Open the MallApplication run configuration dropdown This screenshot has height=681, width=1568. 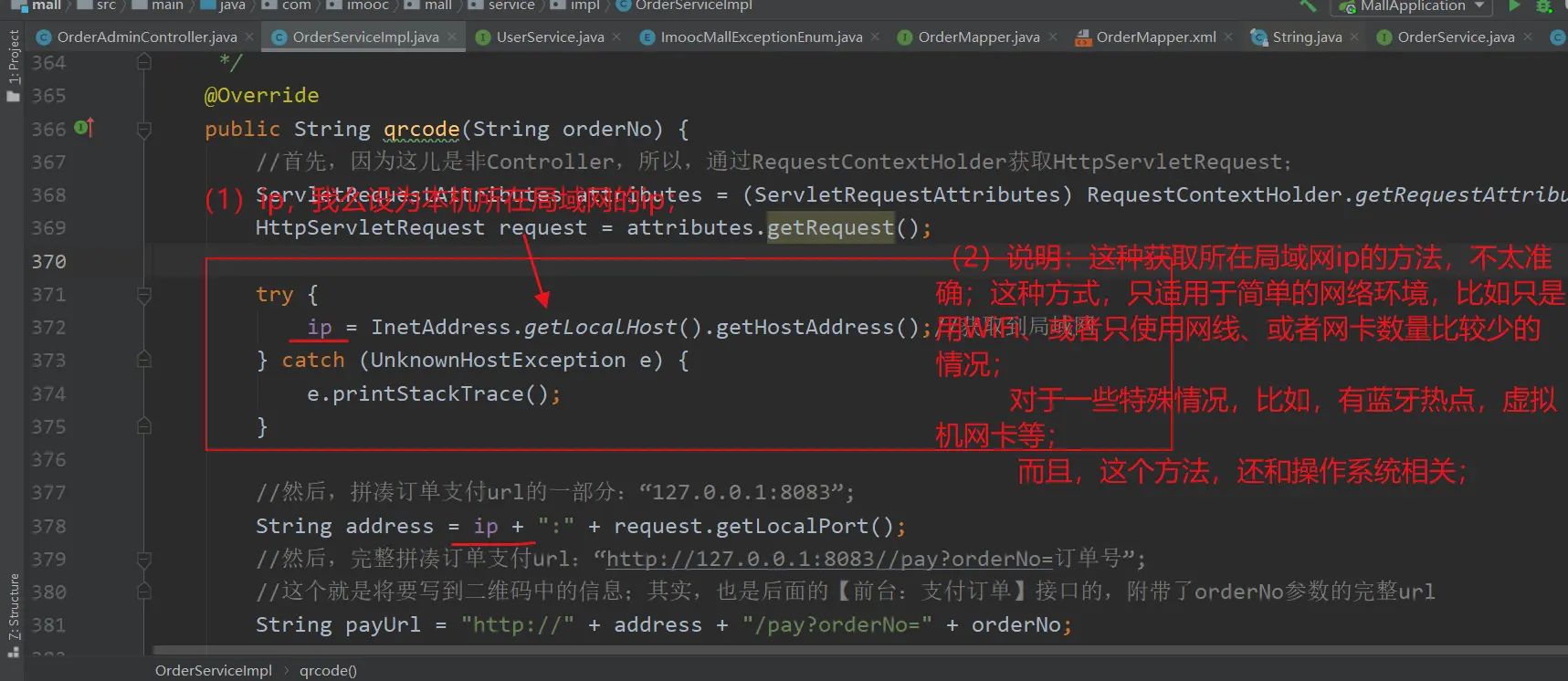[x=1413, y=5]
